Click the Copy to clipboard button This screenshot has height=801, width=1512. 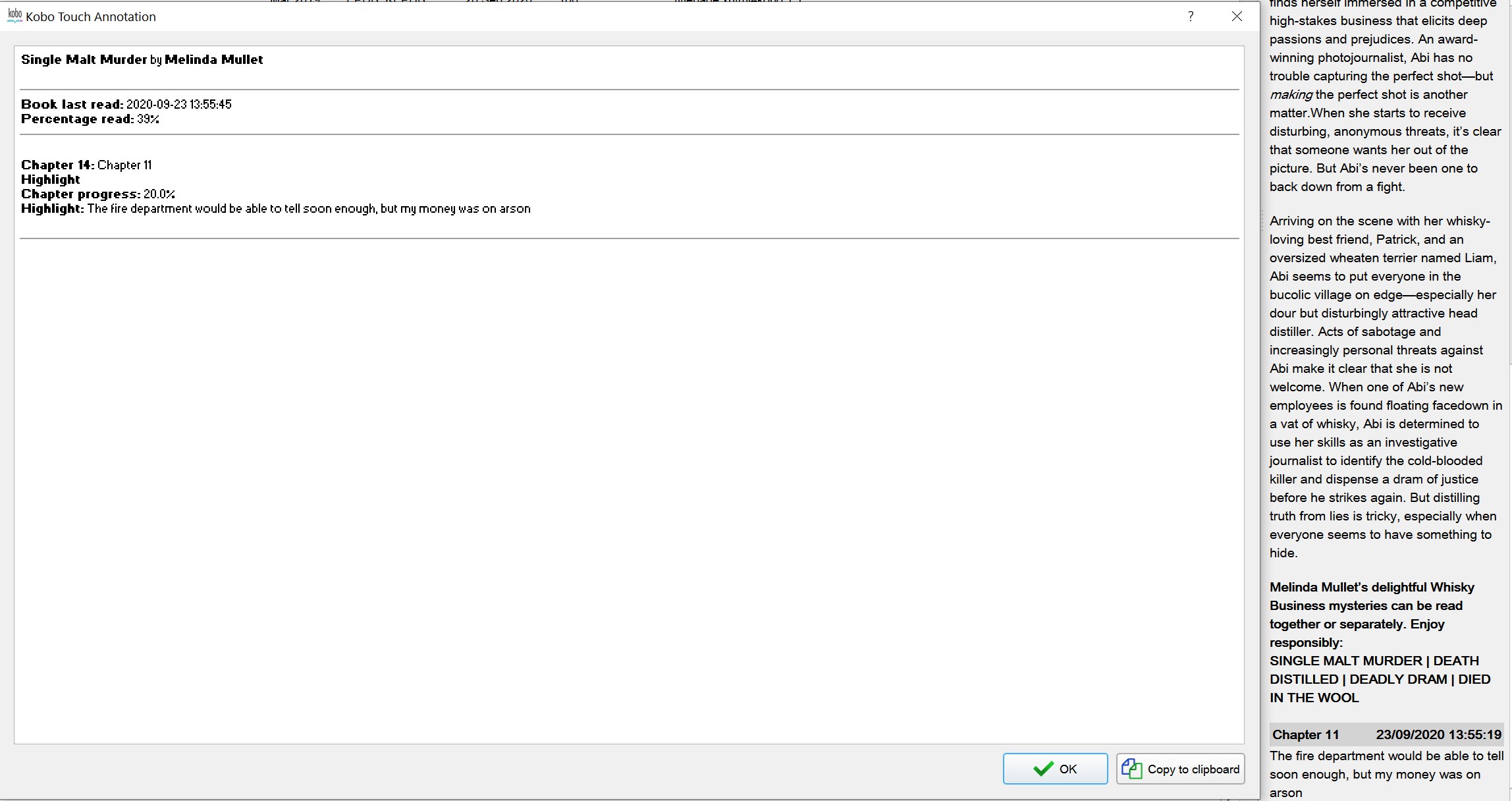(x=1180, y=769)
